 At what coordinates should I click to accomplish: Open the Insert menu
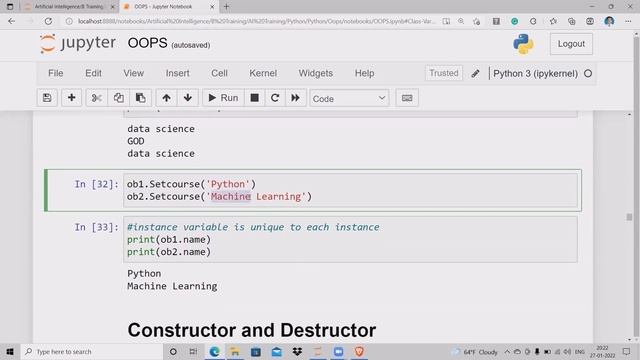(x=178, y=73)
